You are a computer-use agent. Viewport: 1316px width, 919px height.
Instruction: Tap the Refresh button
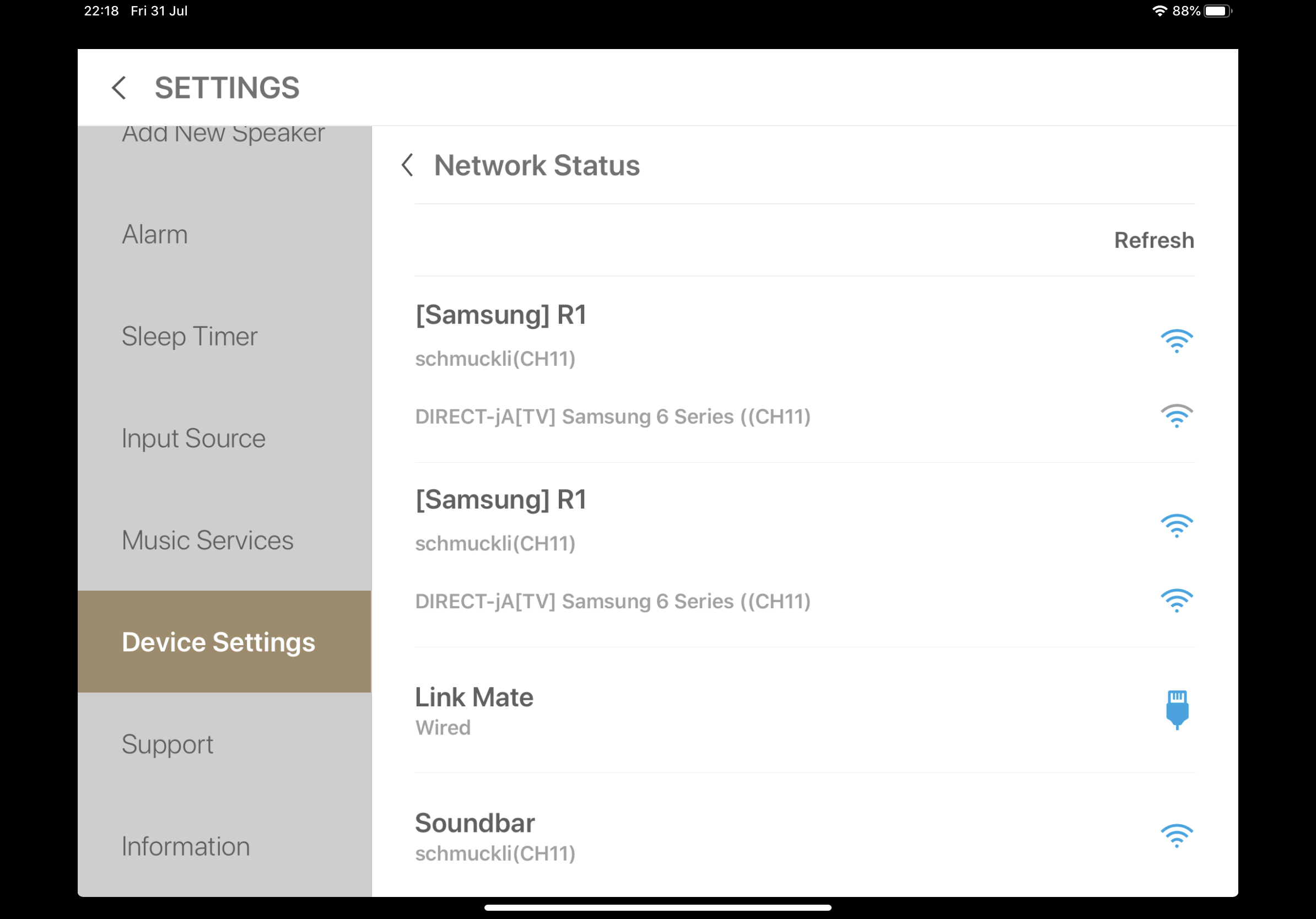(x=1155, y=240)
